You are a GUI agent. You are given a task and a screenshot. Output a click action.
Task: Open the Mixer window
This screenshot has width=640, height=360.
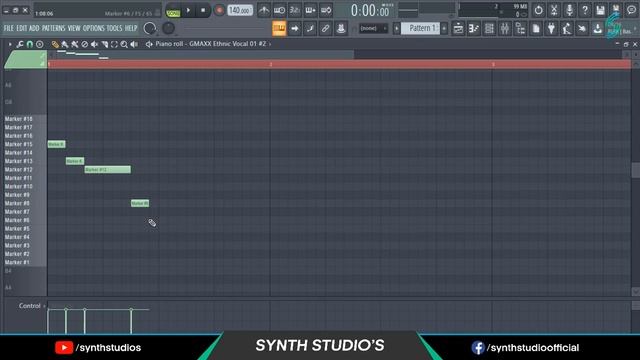(x=505, y=29)
